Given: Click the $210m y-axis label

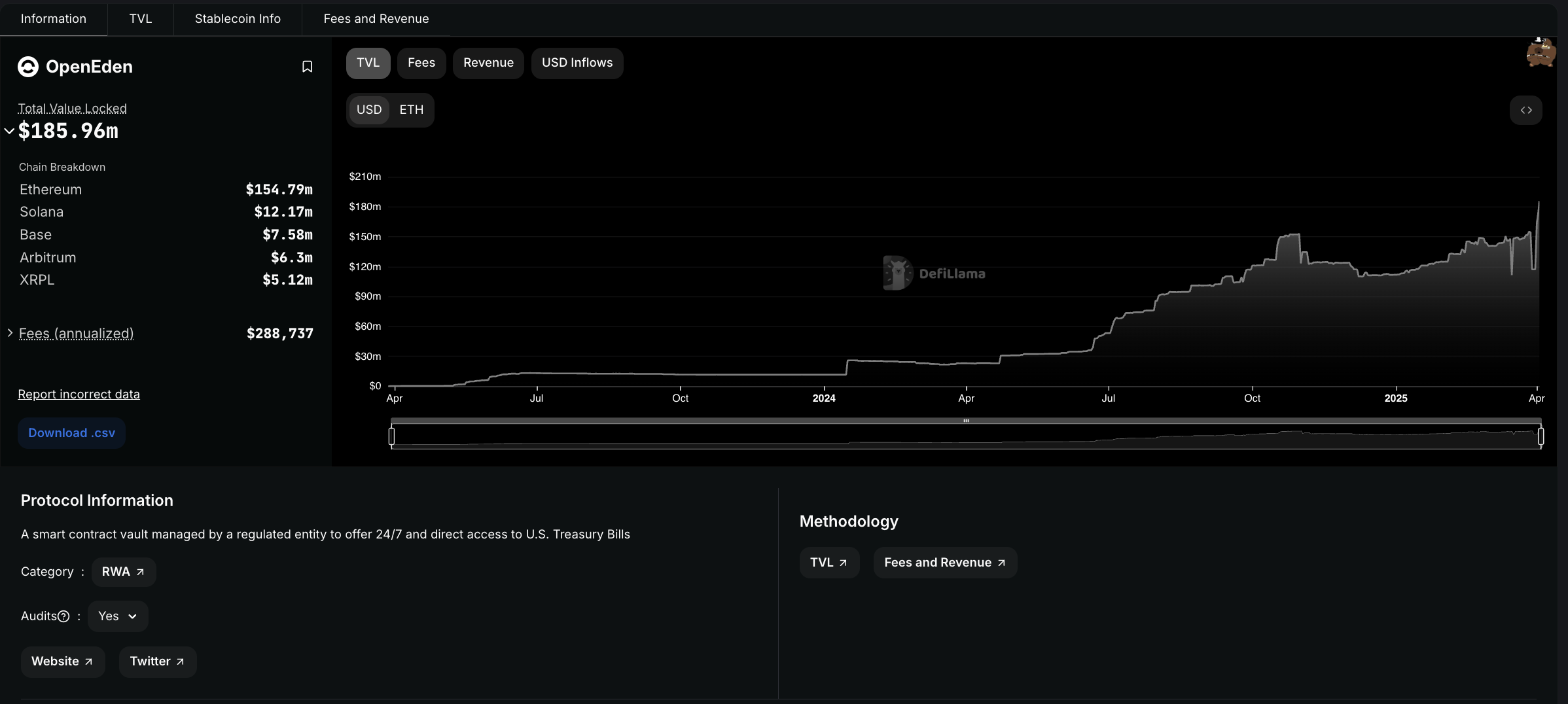Looking at the screenshot, I should [x=365, y=177].
